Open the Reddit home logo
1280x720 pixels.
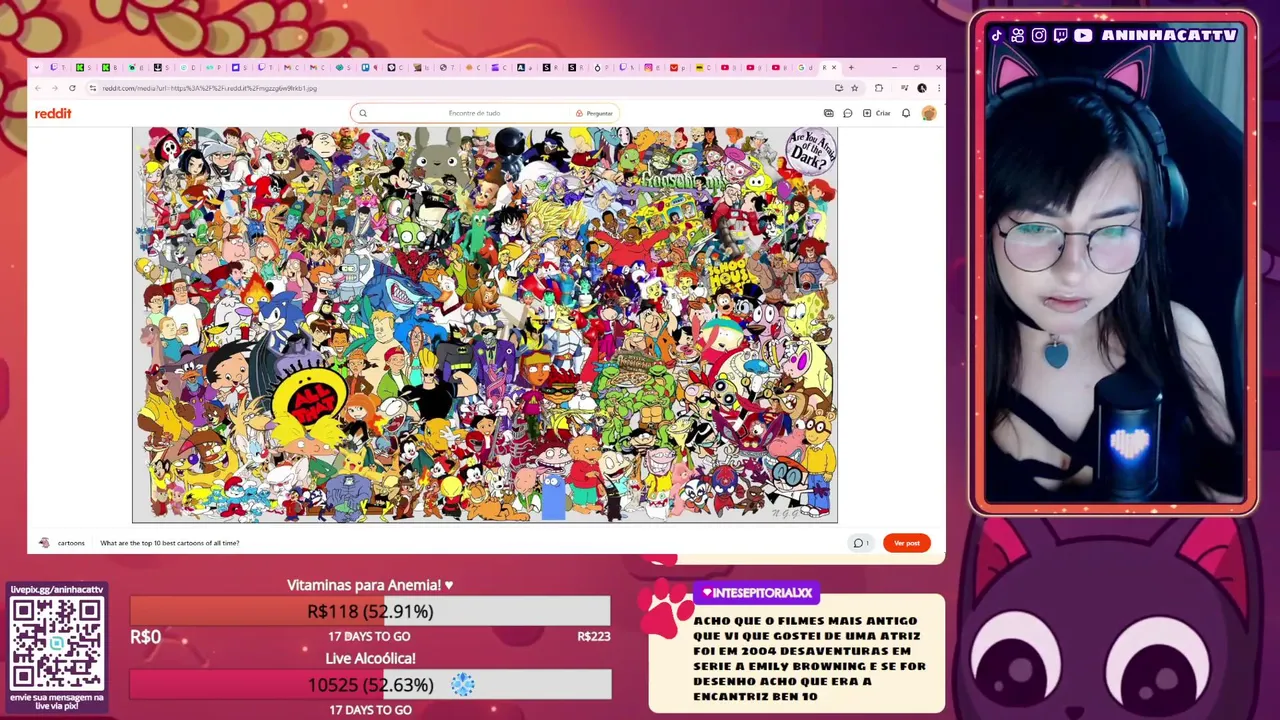point(53,113)
